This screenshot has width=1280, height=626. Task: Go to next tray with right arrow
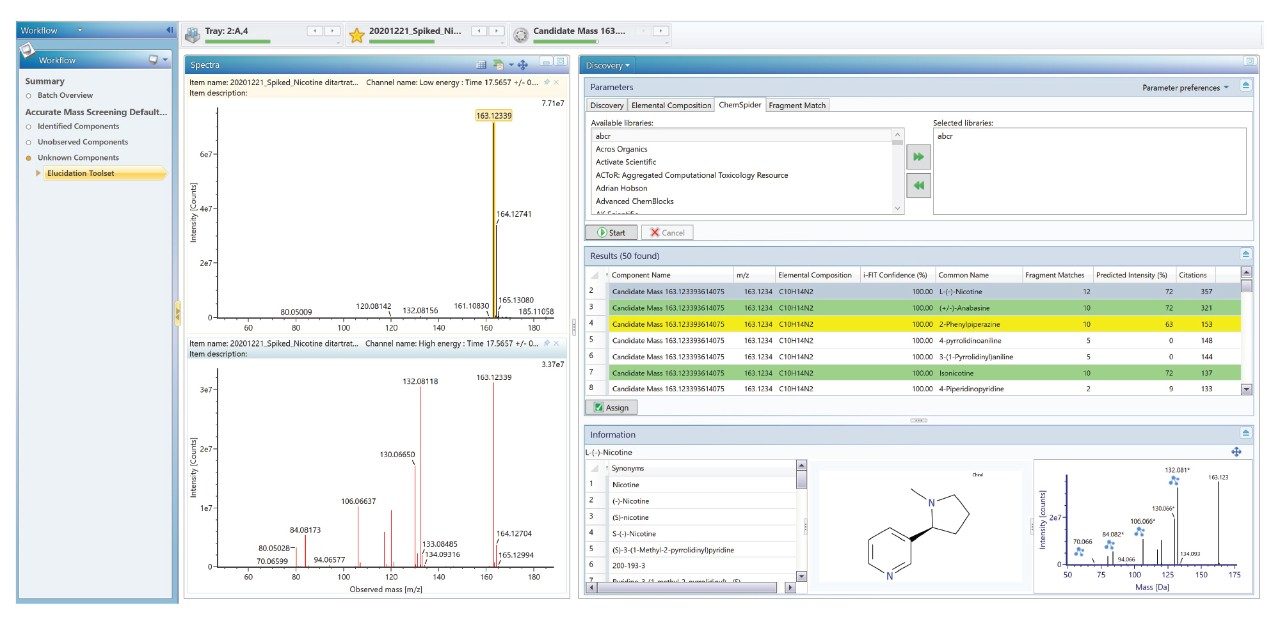[x=333, y=31]
